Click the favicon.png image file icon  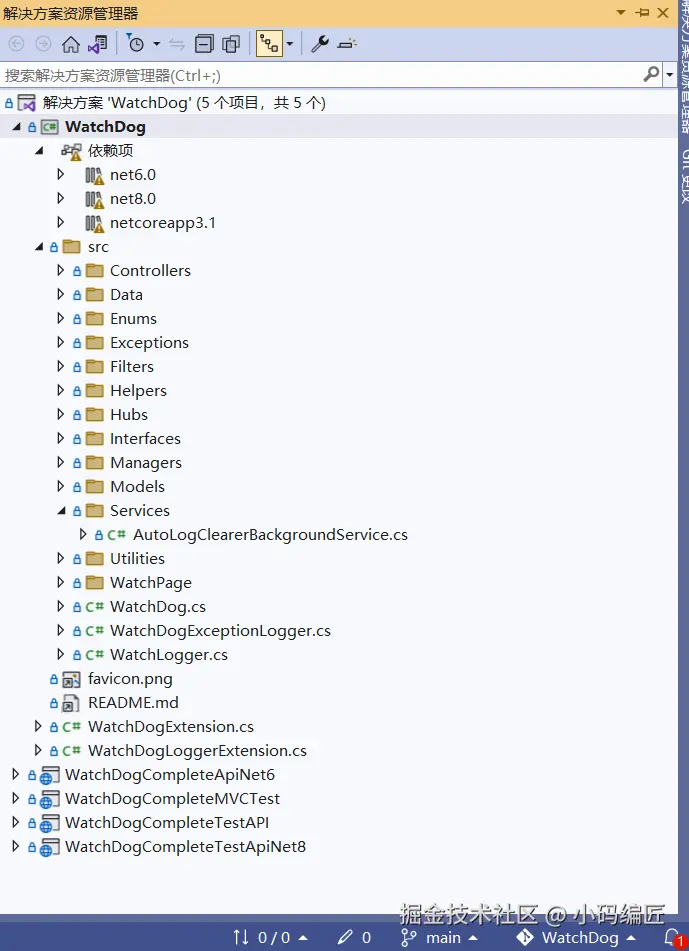(x=72, y=679)
